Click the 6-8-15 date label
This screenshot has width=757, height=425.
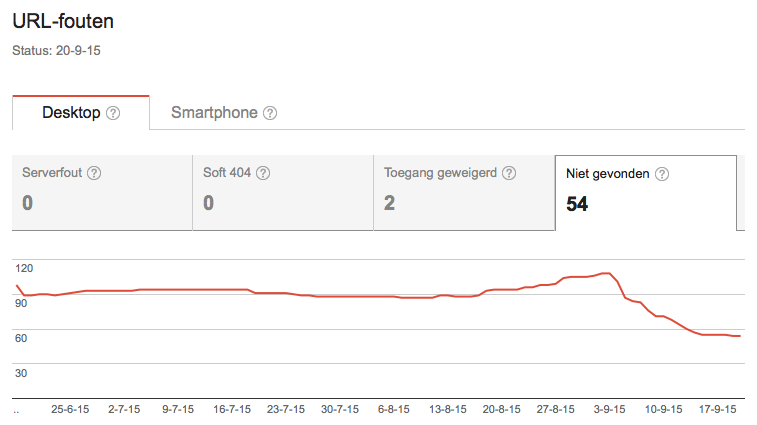click(x=394, y=408)
